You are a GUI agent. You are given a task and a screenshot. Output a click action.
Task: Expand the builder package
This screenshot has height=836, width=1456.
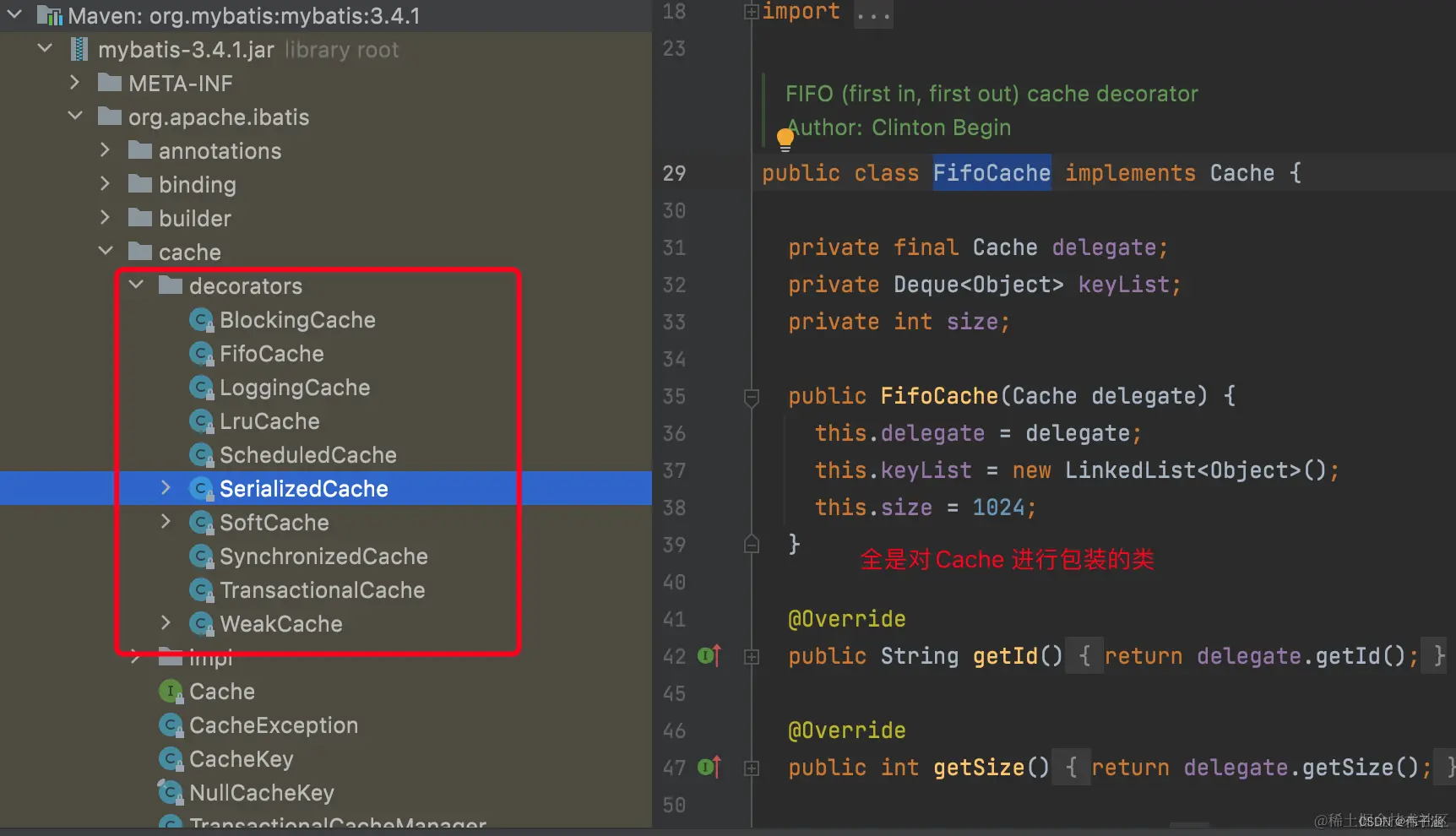(105, 217)
